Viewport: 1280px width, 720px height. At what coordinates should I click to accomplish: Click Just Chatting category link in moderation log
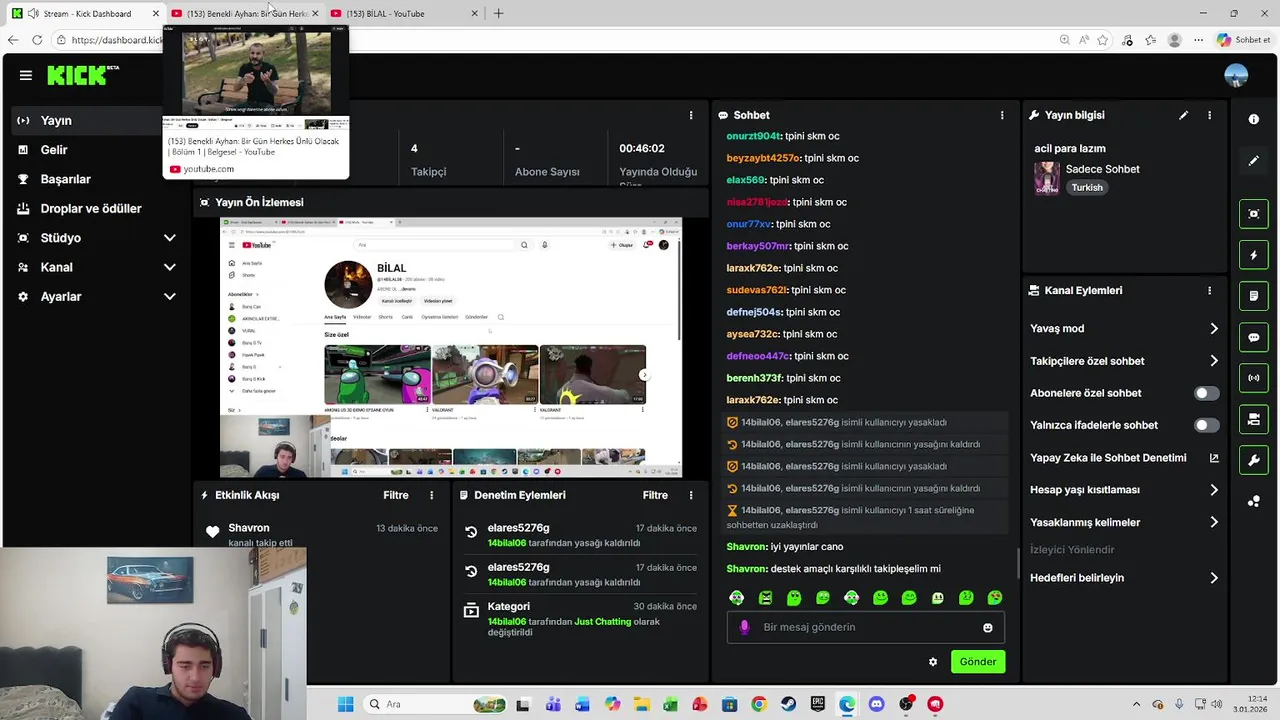(x=603, y=621)
